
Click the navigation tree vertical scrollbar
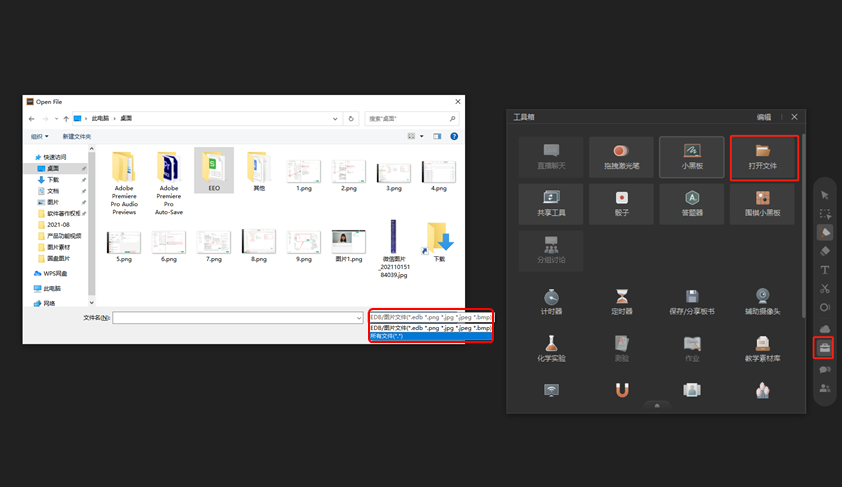pos(91,226)
